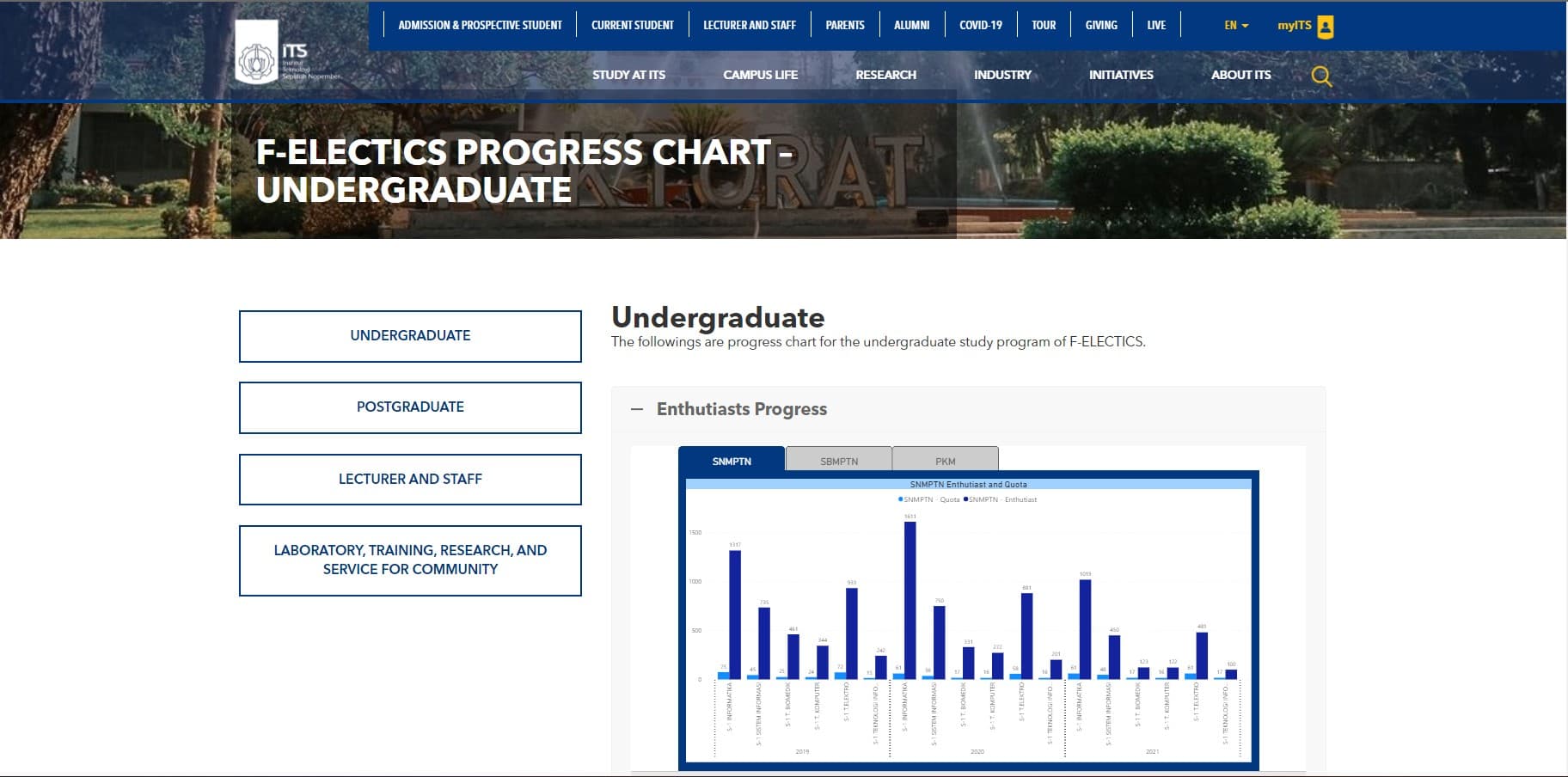The width and height of the screenshot is (1568, 777).
Task: Open the Current Student menu item
Action: click(x=633, y=25)
